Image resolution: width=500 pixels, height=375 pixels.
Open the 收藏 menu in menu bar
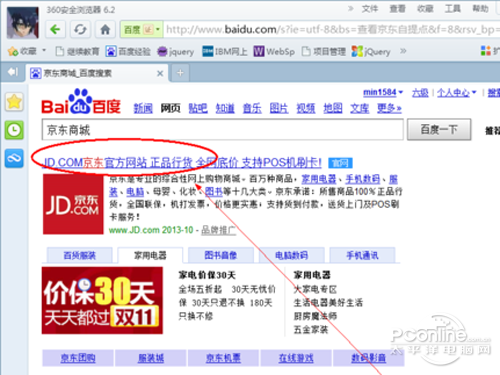coord(425,9)
